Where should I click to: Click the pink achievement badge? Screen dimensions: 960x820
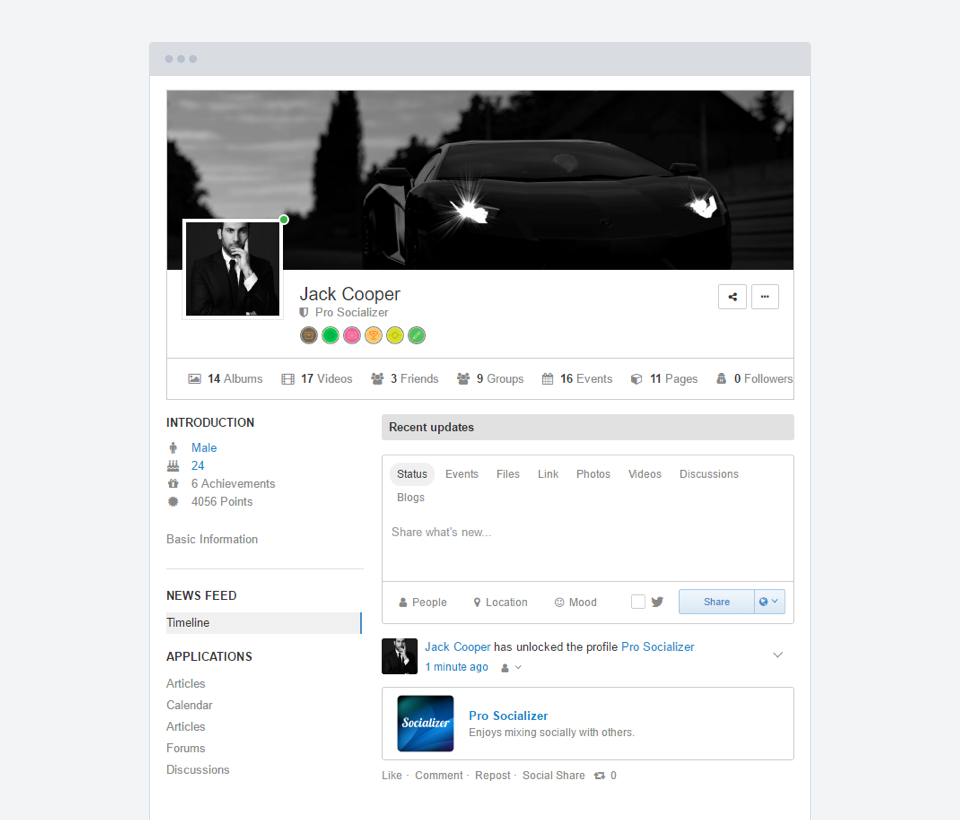click(352, 335)
